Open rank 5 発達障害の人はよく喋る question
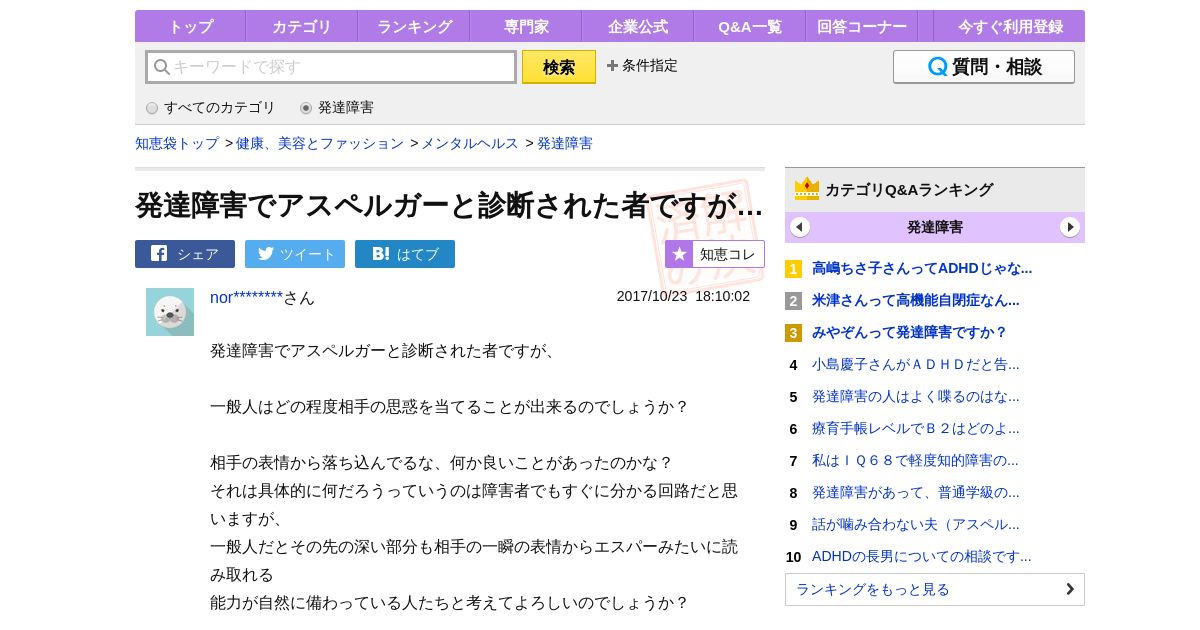1200x630 pixels. click(916, 396)
